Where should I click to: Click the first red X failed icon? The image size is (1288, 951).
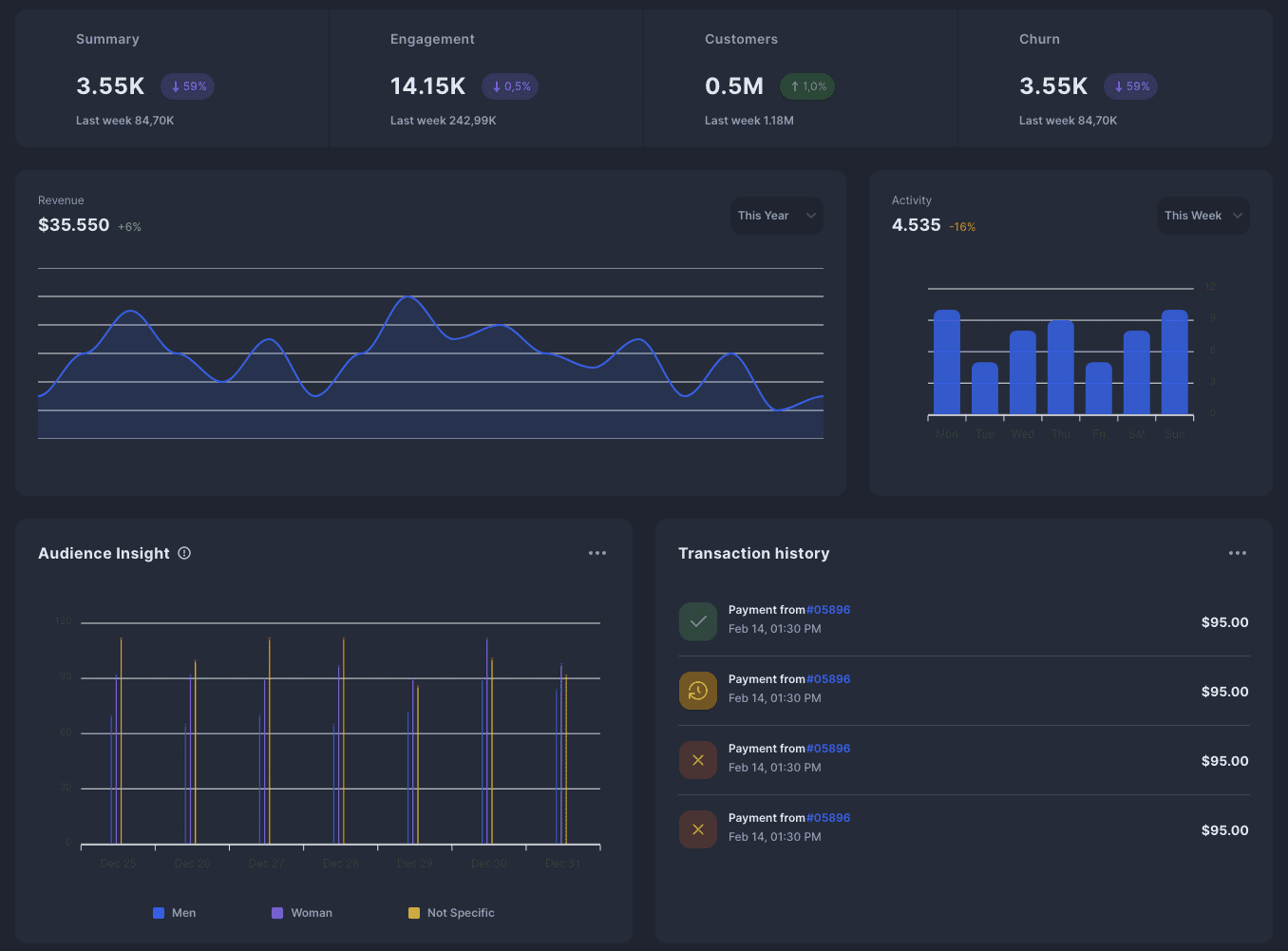pos(698,760)
